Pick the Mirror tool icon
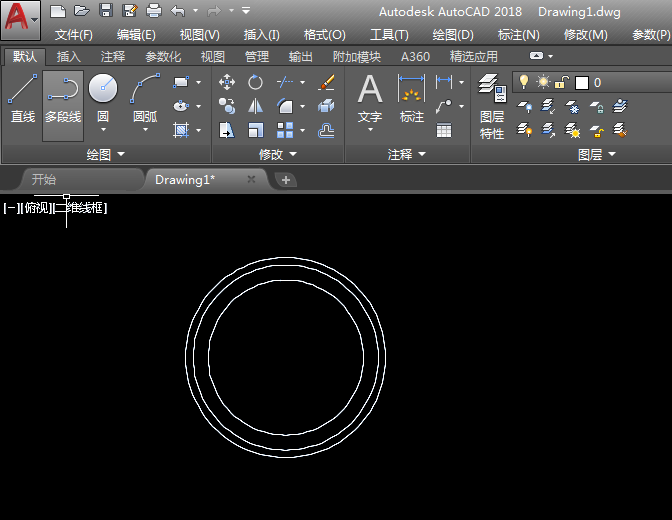 256,106
